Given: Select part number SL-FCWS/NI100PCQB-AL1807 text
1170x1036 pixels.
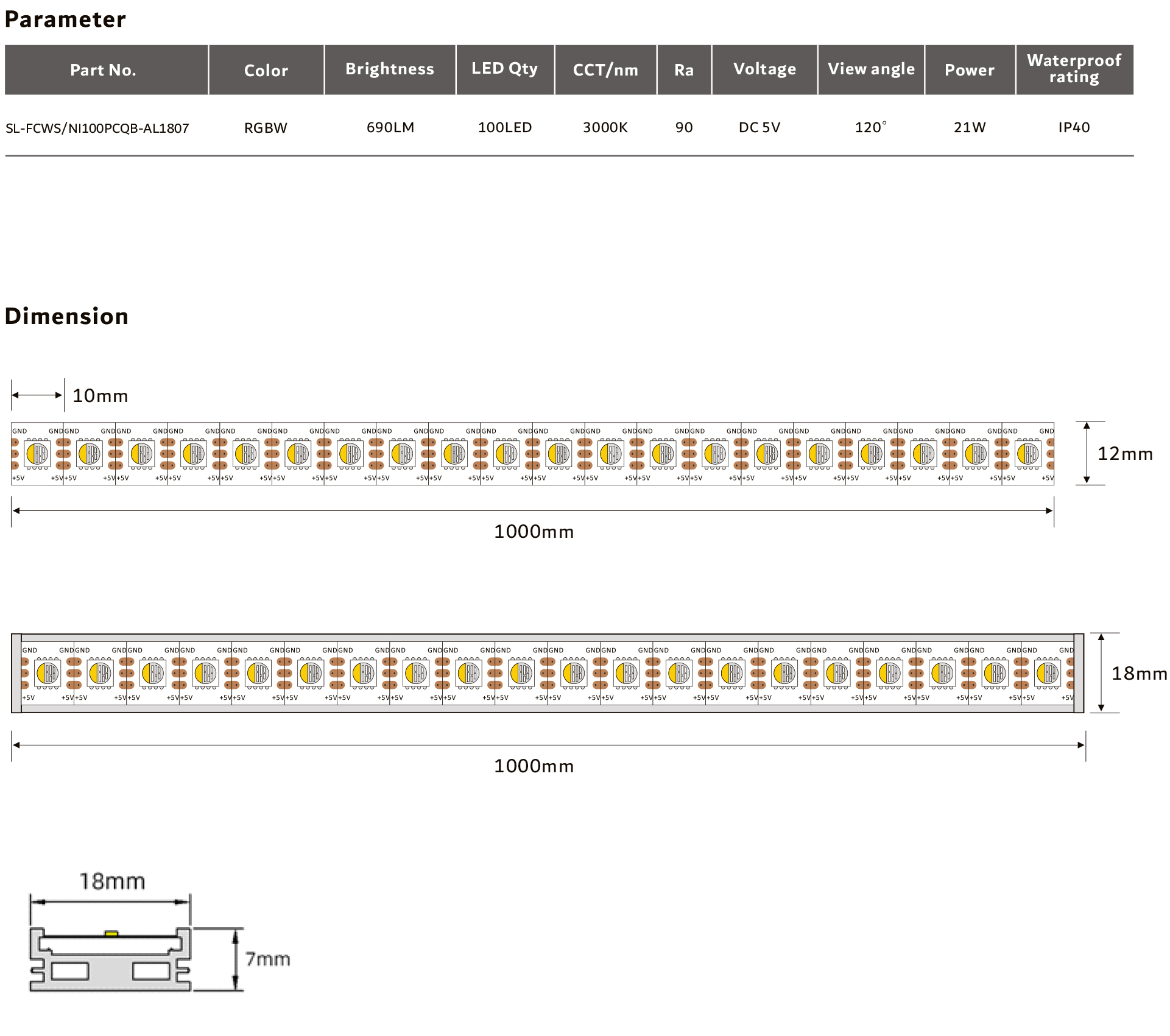Looking at the screenshot, I should [97, 128].
